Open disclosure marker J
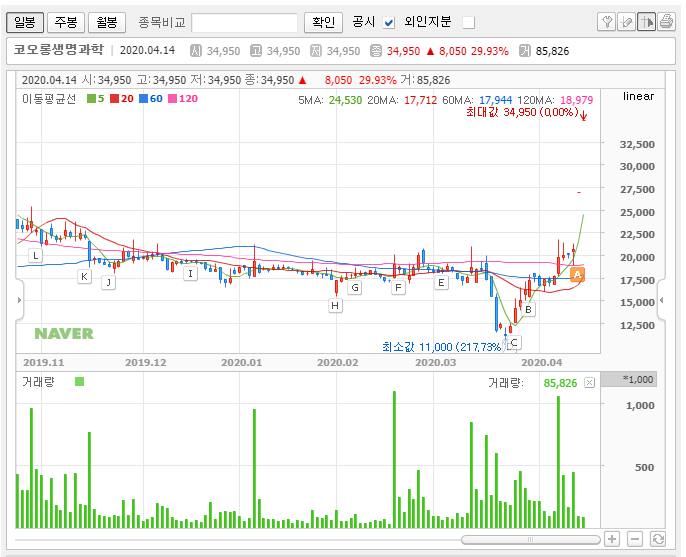This screenshot has height=557, width=686. (108, 282)
